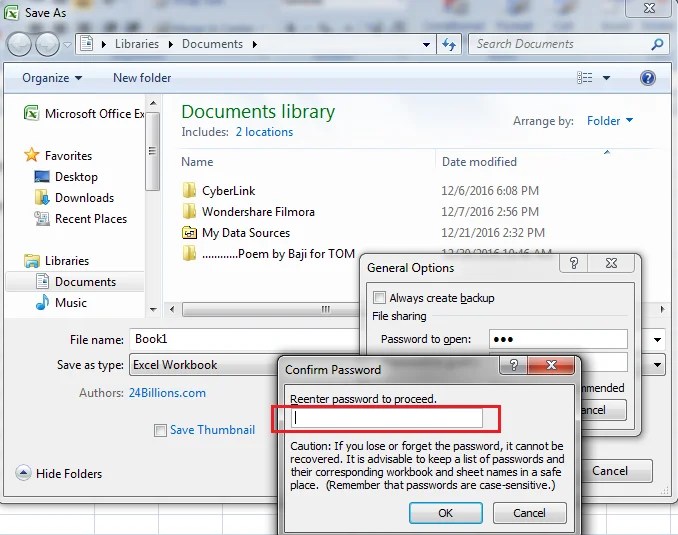Image resolution: width=678 pixels, height=535 pixels.
Task: Expand the address bar history dropdown
Action: pyautogui.click(x=426, y=45)
